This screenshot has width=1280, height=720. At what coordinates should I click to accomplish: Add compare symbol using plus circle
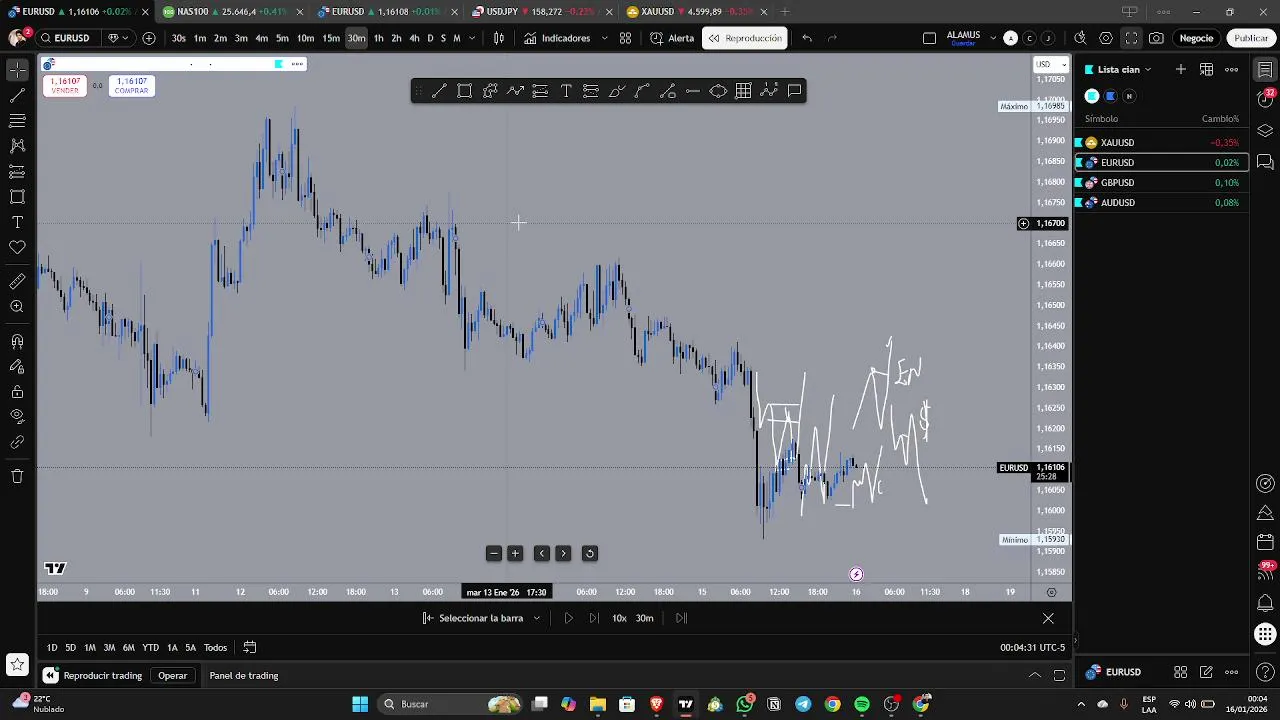(x=149, y=38)
